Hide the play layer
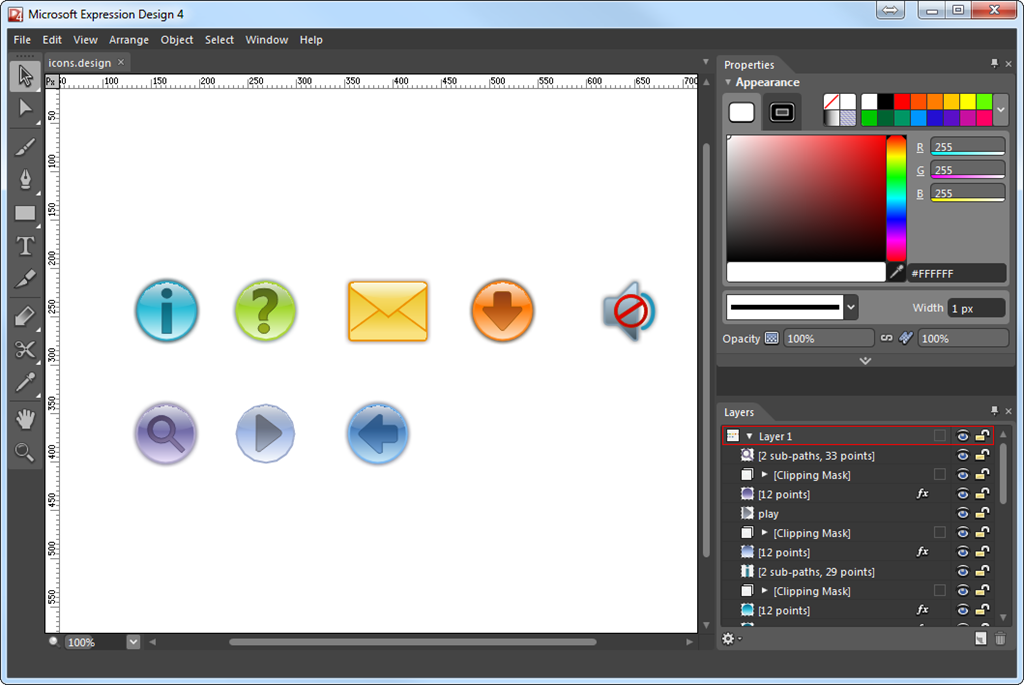The height and width of the screenshot is (685, 1024). pyautogui.click(x=963, y=513)
